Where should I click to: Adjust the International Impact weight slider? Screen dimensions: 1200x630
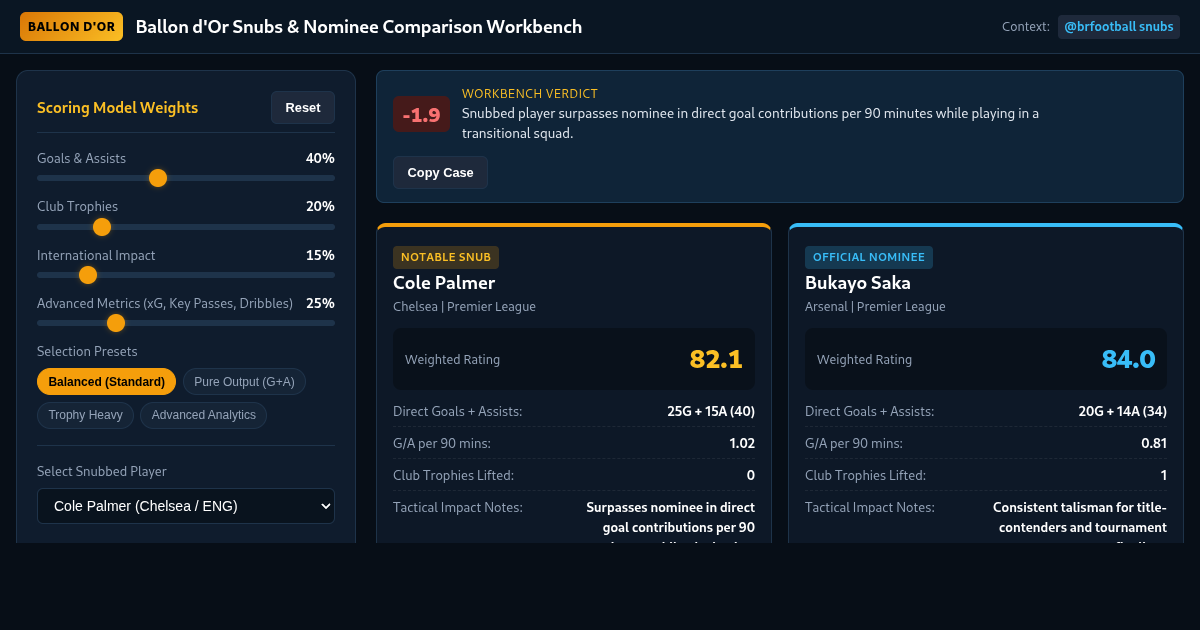(186, 274)
